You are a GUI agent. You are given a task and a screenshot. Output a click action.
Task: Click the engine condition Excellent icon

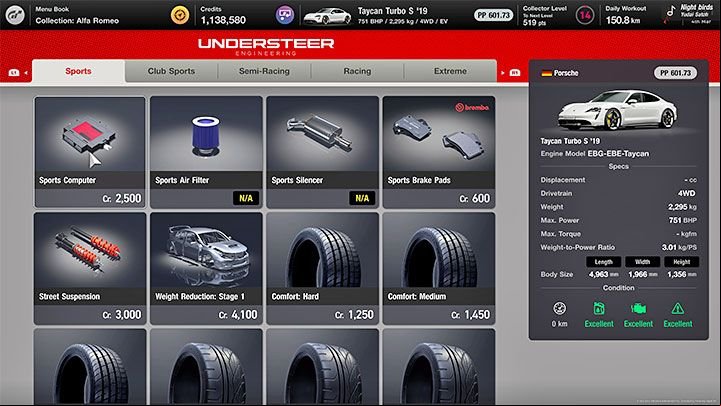click(638, 308)
